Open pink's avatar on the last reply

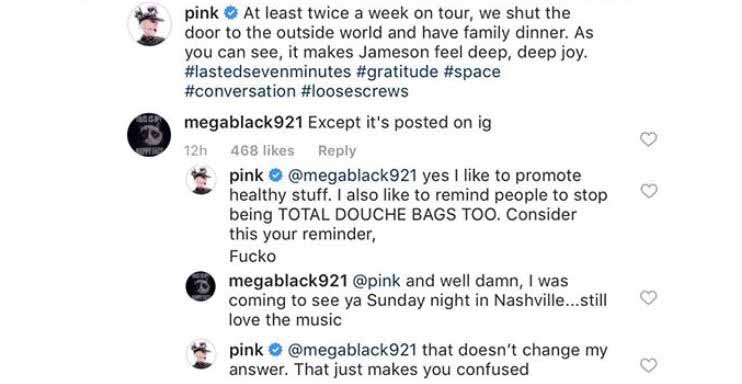click(201, 354)
